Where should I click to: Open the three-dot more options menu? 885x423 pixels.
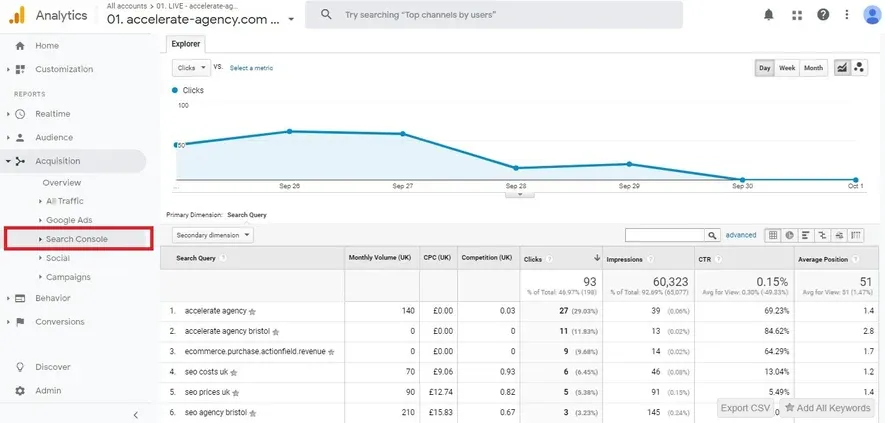click(847, 15)
